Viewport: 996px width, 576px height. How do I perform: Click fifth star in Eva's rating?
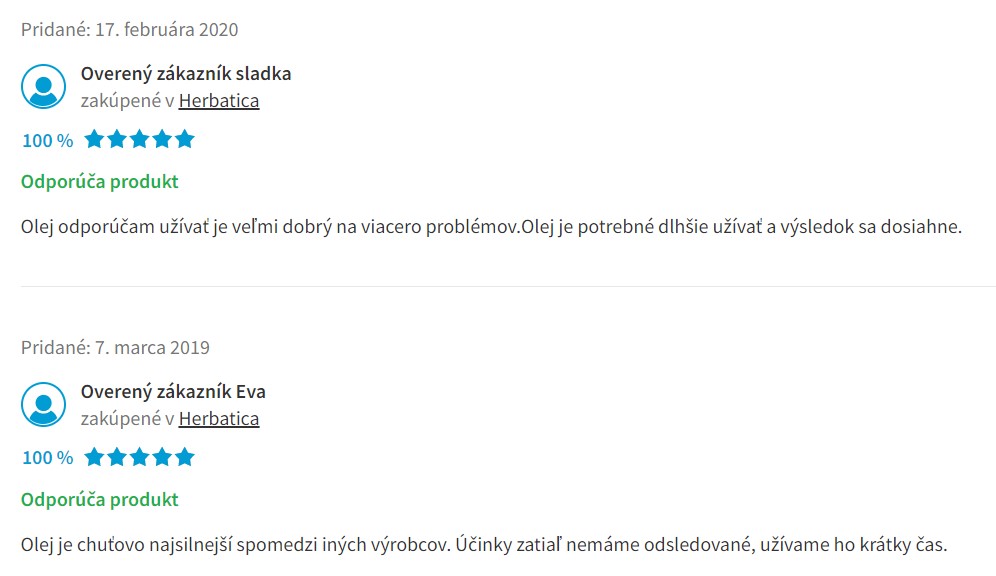coord(185,457)
